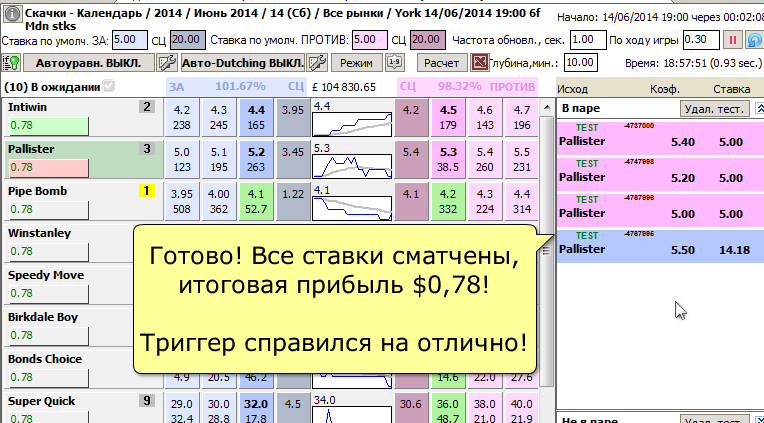This screenshot has height=423, width=764.
Task: Click Pipe Bomb back price 4.1
Action: pyautogui.click(x=256, y=201)
